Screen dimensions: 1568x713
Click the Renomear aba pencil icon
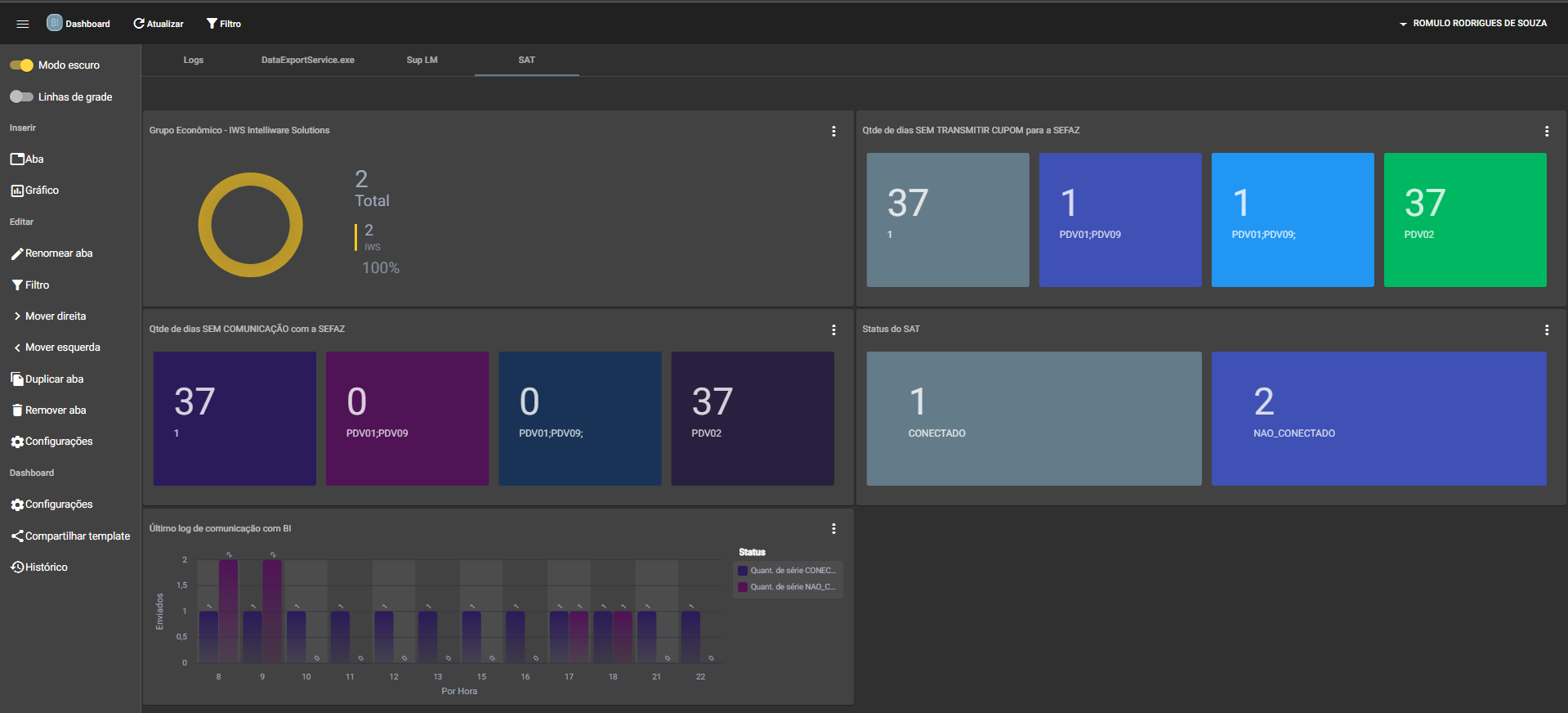tap(17, 254)
